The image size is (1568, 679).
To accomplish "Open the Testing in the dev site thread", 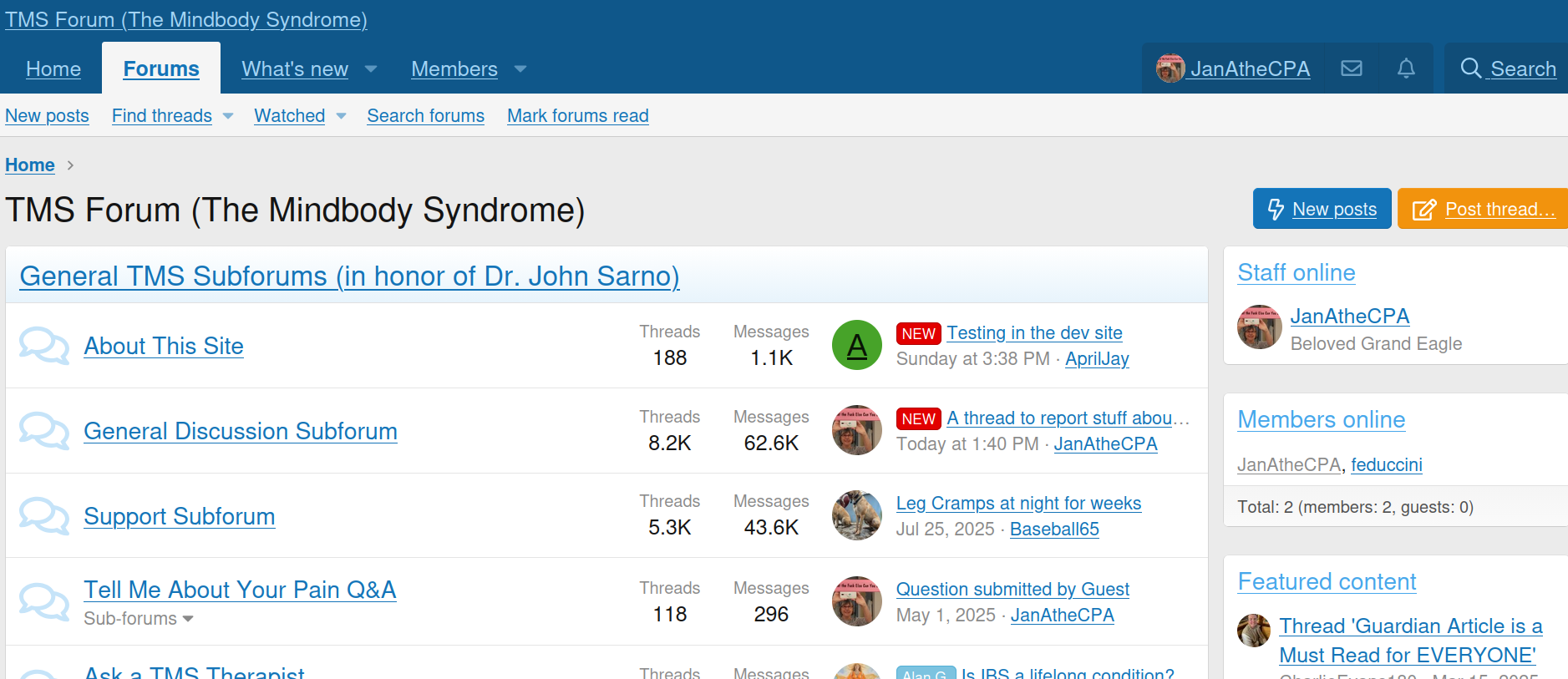I will tap(1034, 333).
